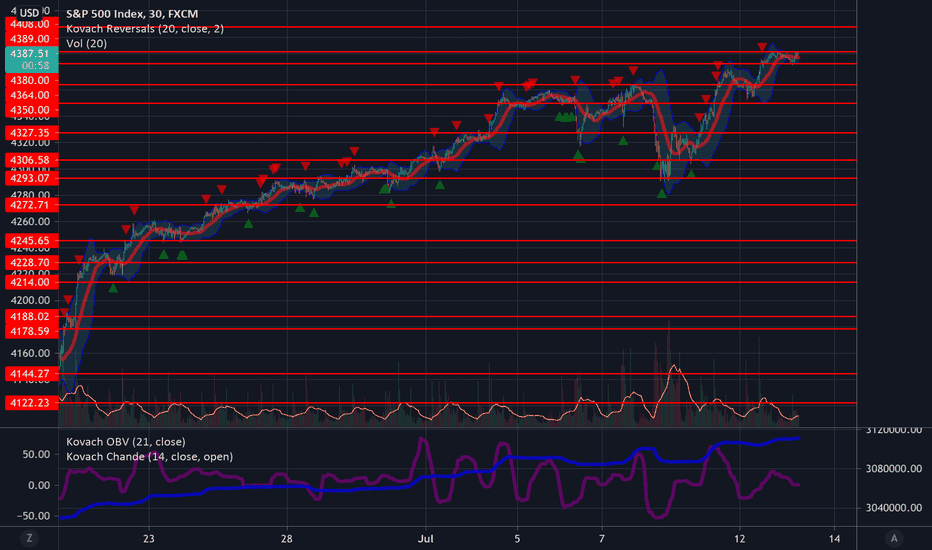Click the 28 date label on time axis
This screenshot has width=932, height=550.
pos(286,539)
